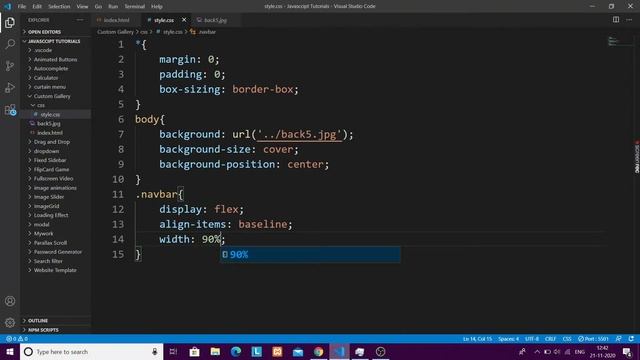Launch Microsoft Edge from taskbar
Viewport: 640px width, 360px height.
click(x=236, y=351)
